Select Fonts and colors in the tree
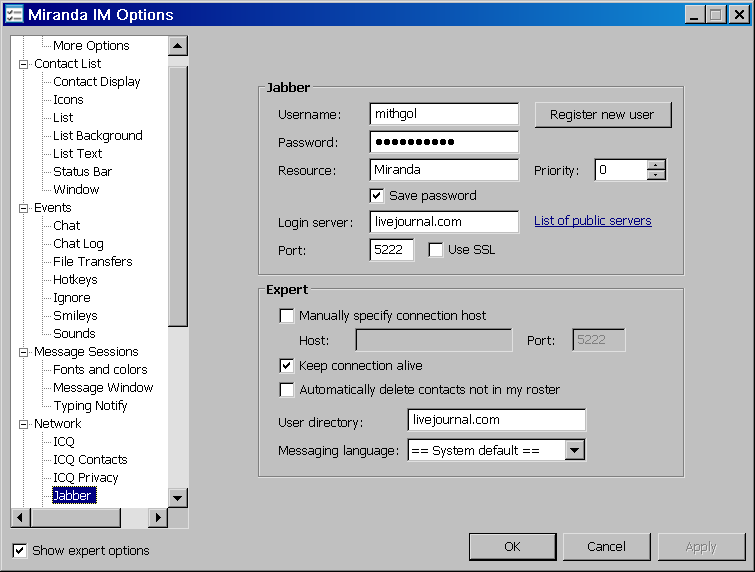Viewport: 755px width, 572px height. tap(100, 370)
